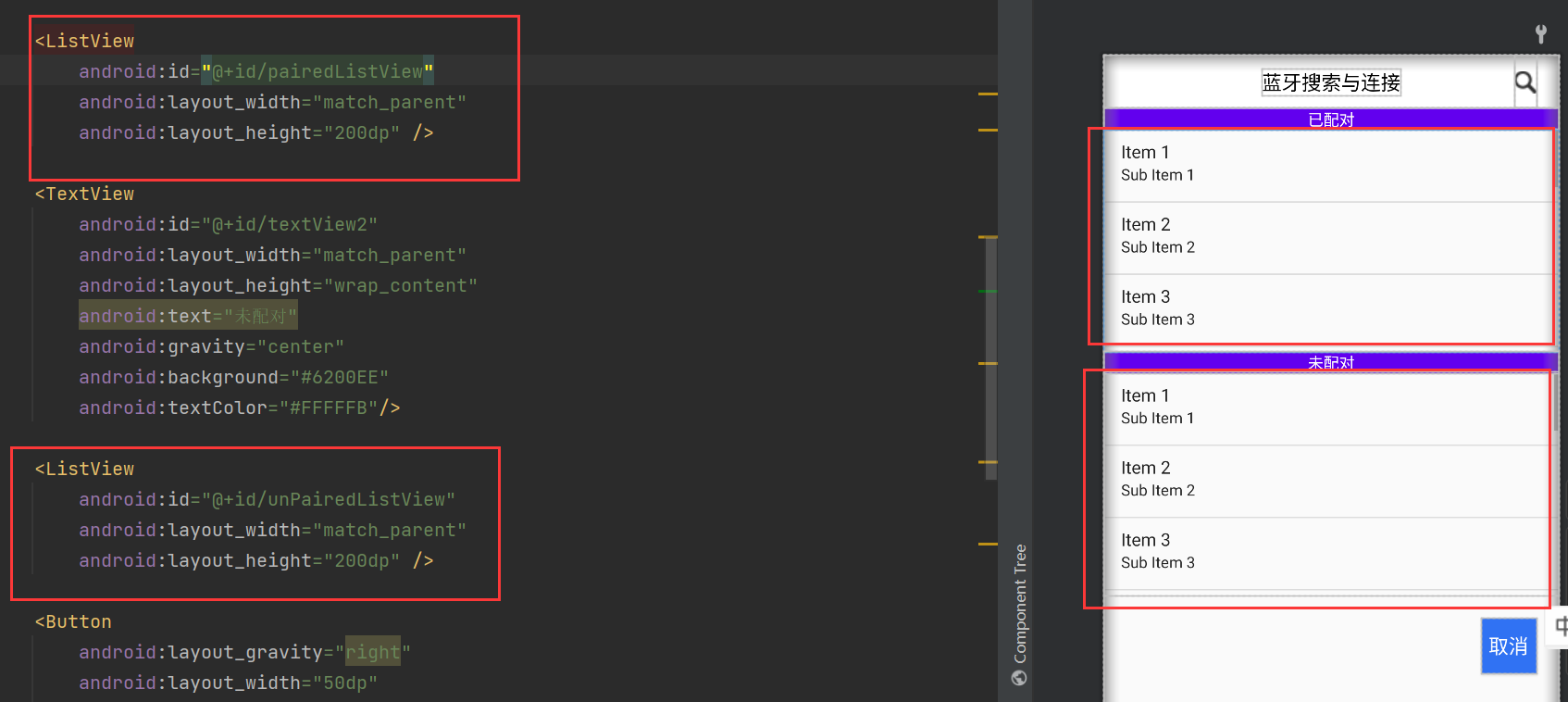Click the android:layout_gravity="right" line

(244, 652)
